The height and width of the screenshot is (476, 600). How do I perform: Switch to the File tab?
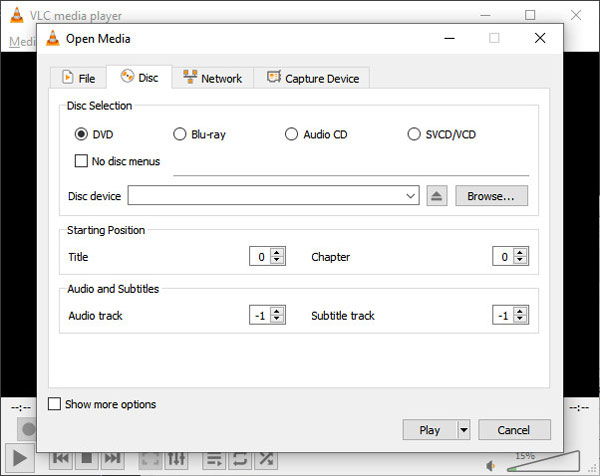(78, 78)
